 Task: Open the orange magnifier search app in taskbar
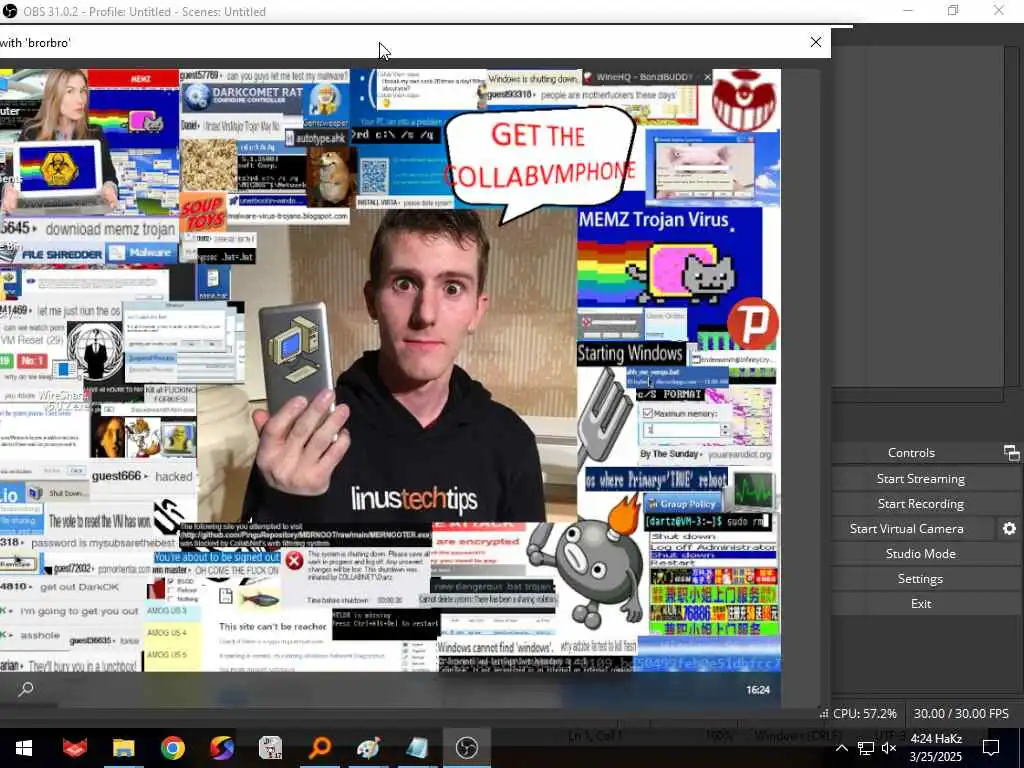[x=319, y=748]
